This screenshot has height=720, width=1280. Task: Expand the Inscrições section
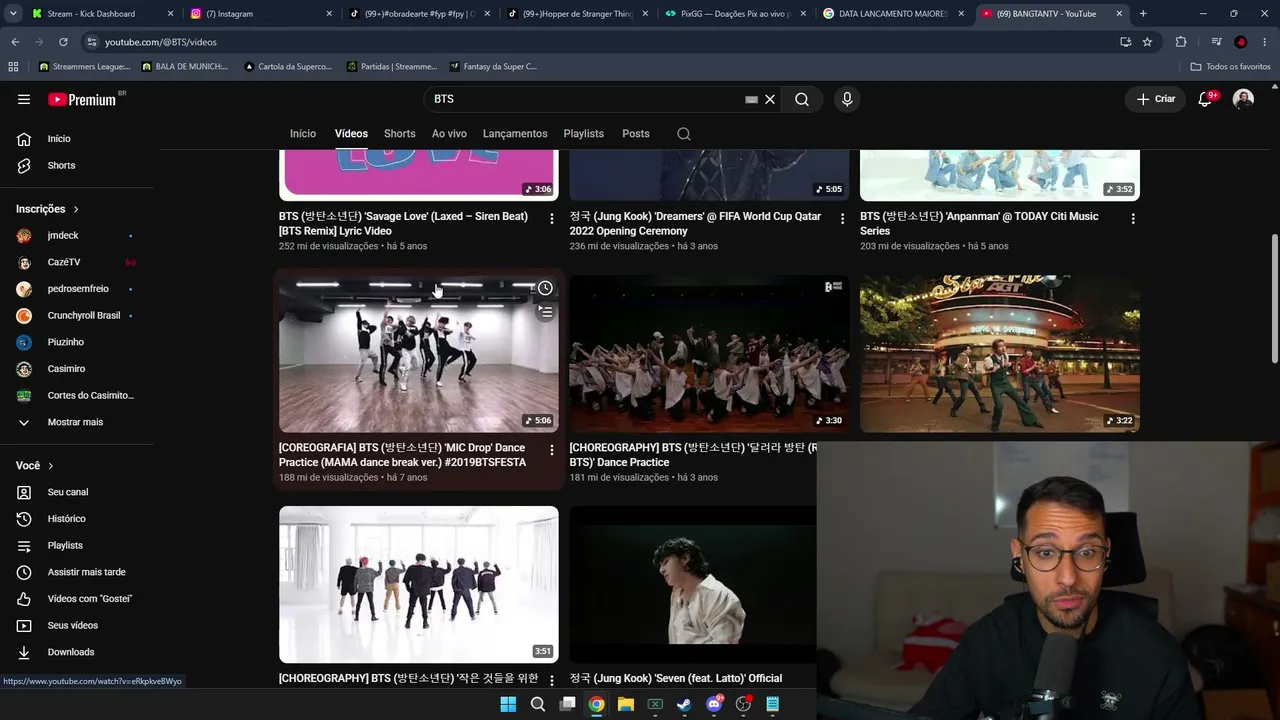pos(47,209)
